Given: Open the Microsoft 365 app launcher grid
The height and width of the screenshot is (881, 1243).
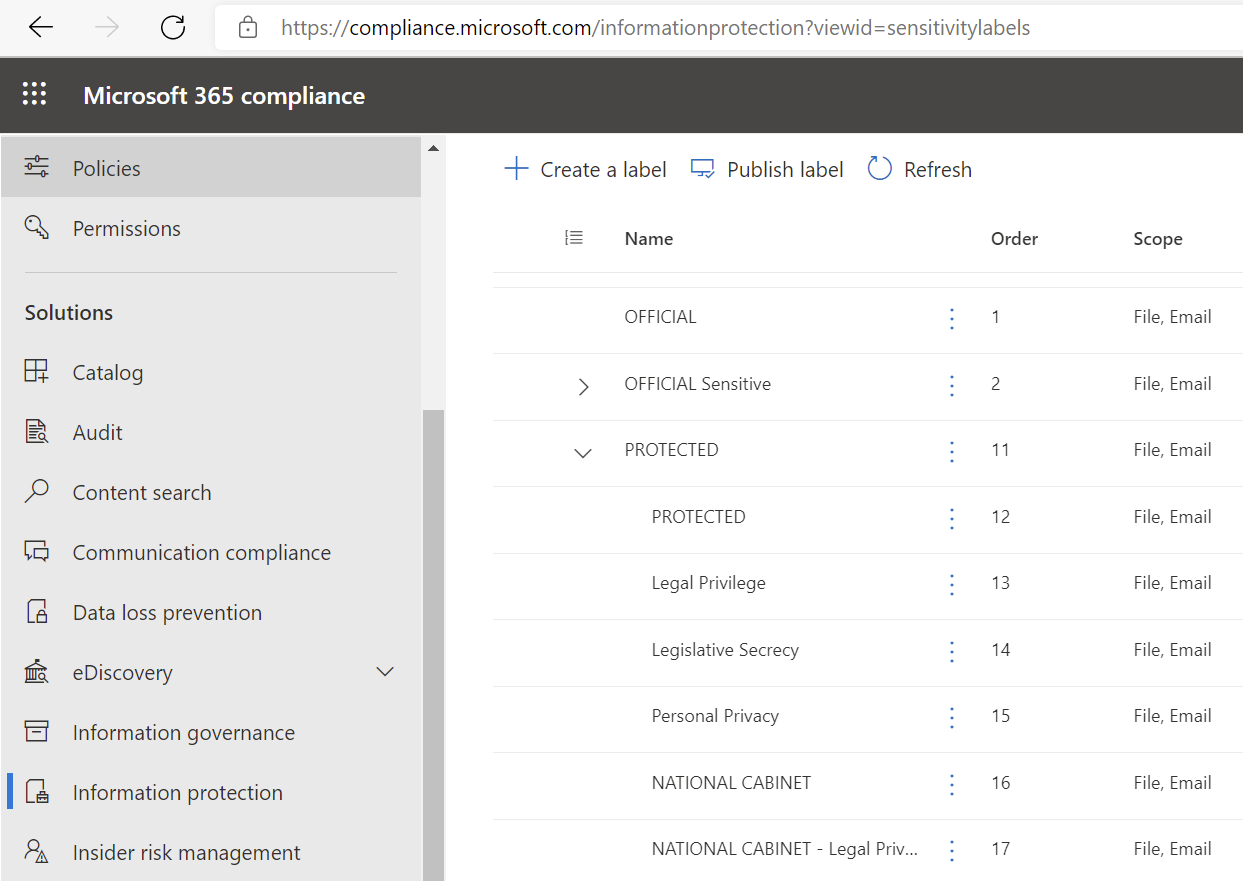Looking at the screenshot, I should click(x=35, y=95).
